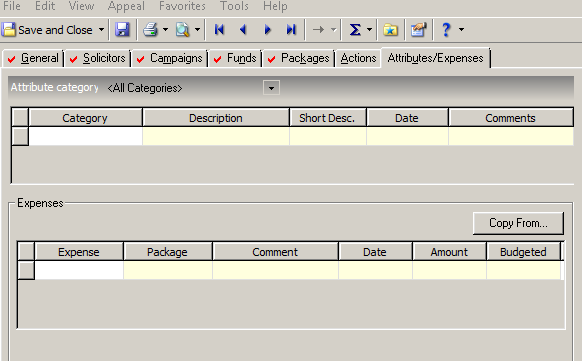
Task: Click the Category column header
Action: (85, 118)
